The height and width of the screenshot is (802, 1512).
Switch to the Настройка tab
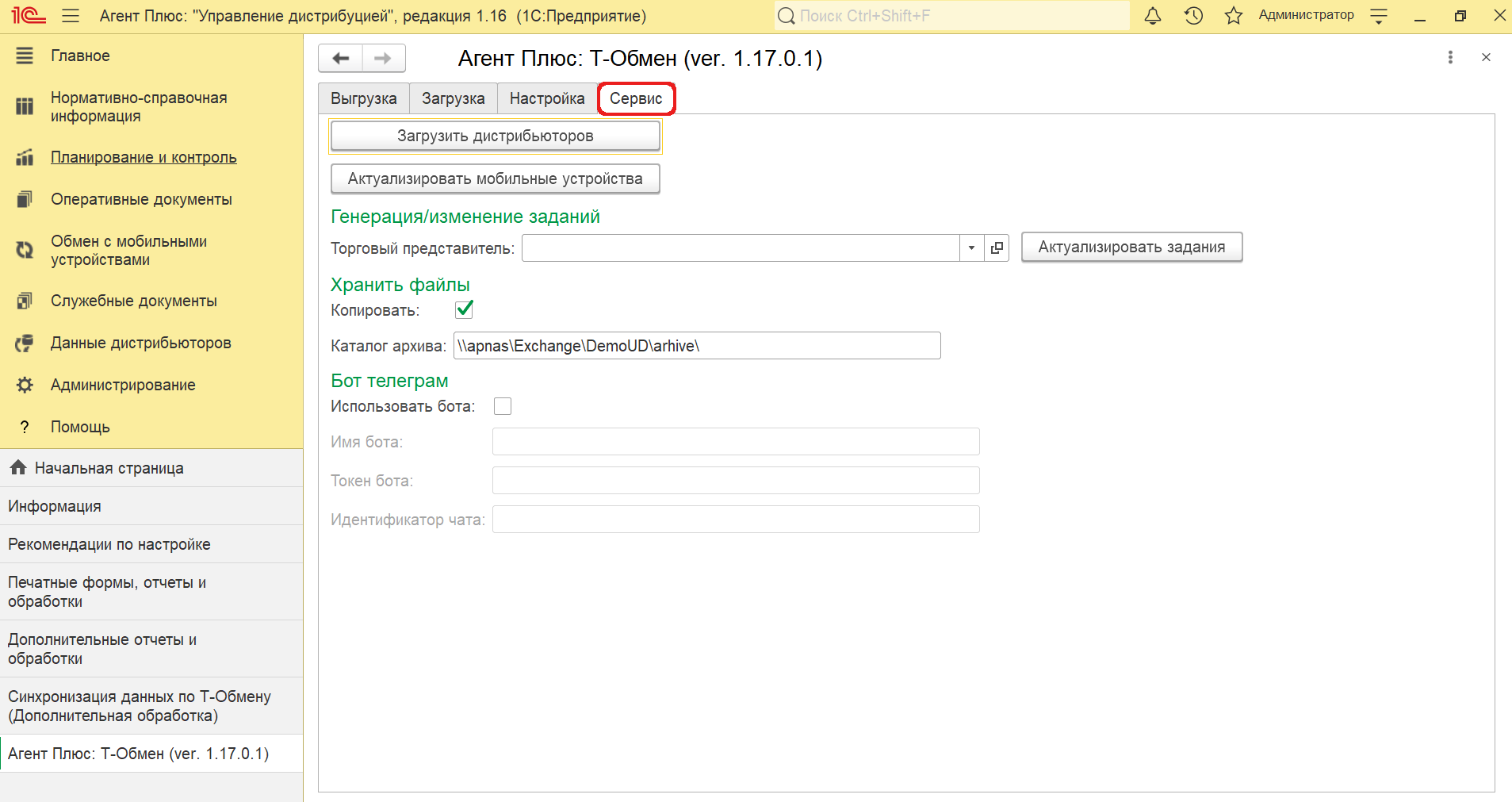[x=547, y=98]
